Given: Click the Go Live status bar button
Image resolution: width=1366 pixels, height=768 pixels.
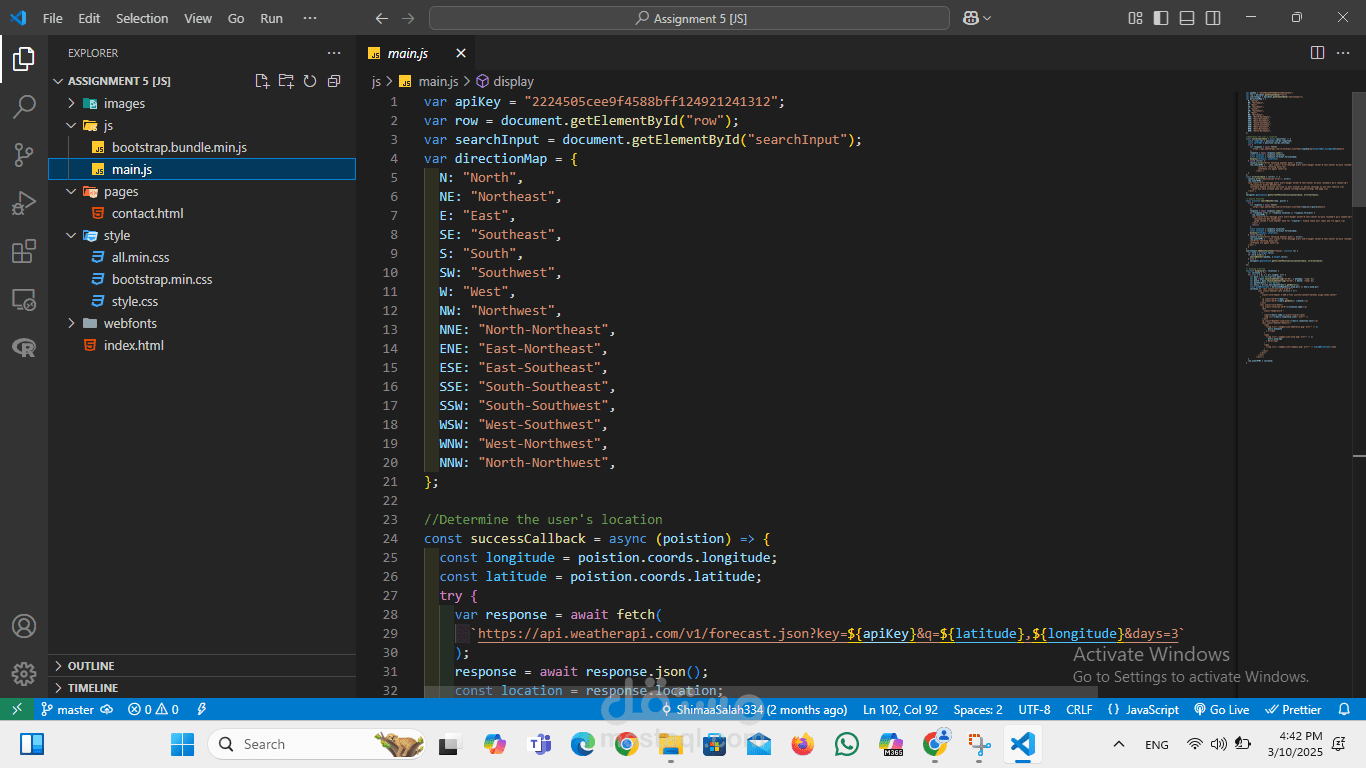Looking at the screenshot, I should click(1222, 709).
